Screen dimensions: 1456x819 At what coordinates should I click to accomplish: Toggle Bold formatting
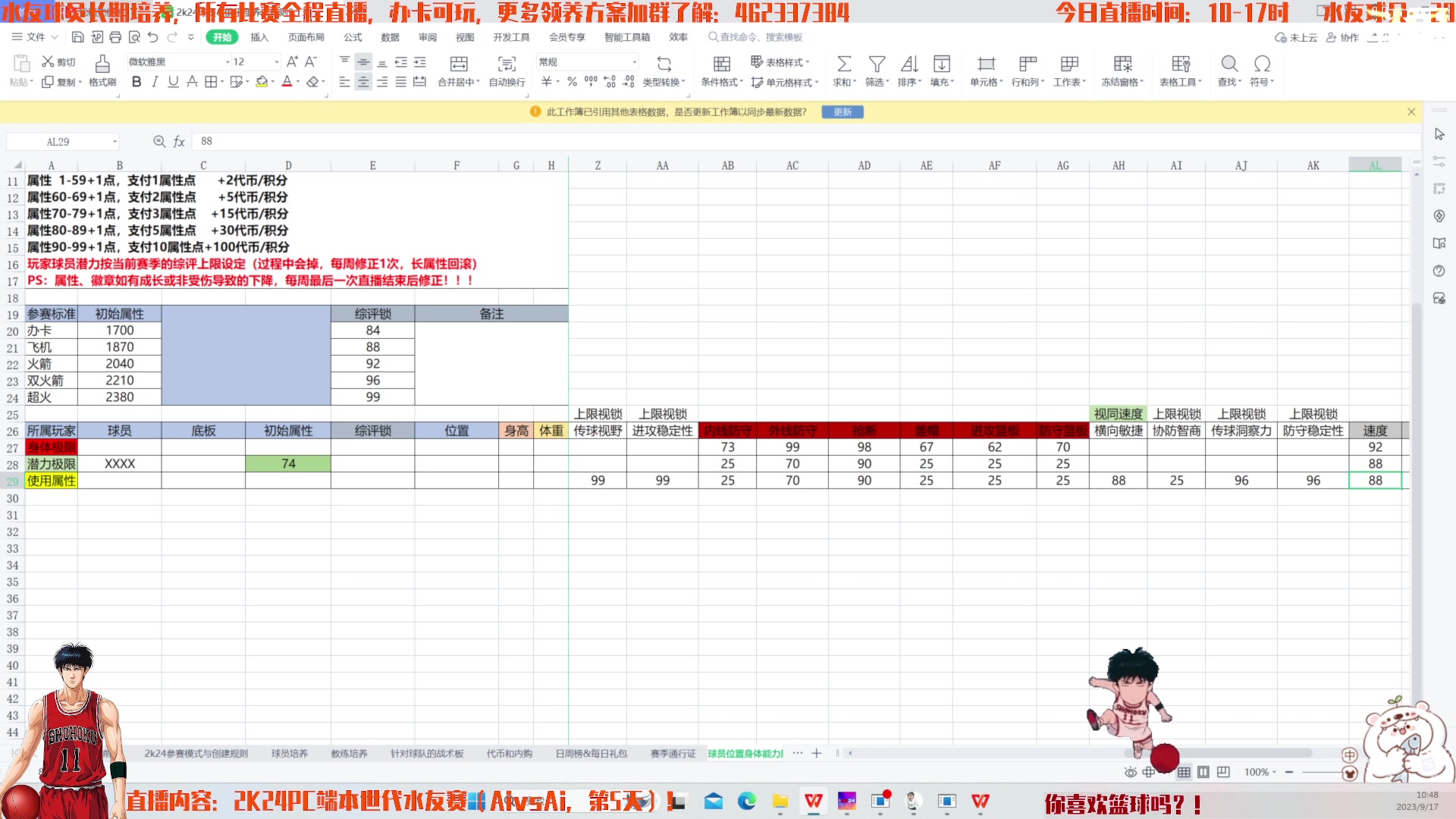pyautogui.click(x=136, y=82)
